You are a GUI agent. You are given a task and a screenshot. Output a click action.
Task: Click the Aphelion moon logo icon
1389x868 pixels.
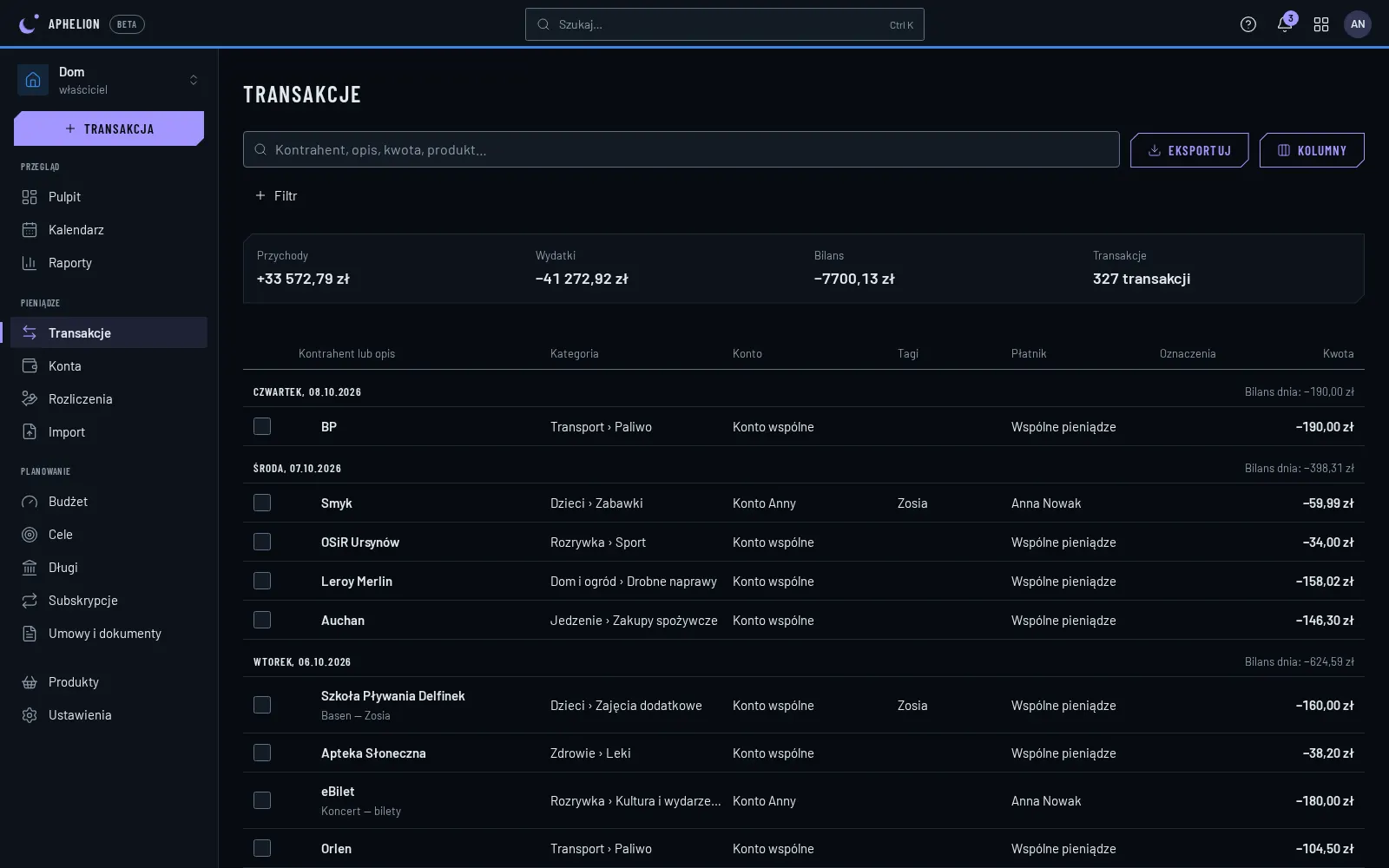29,23
